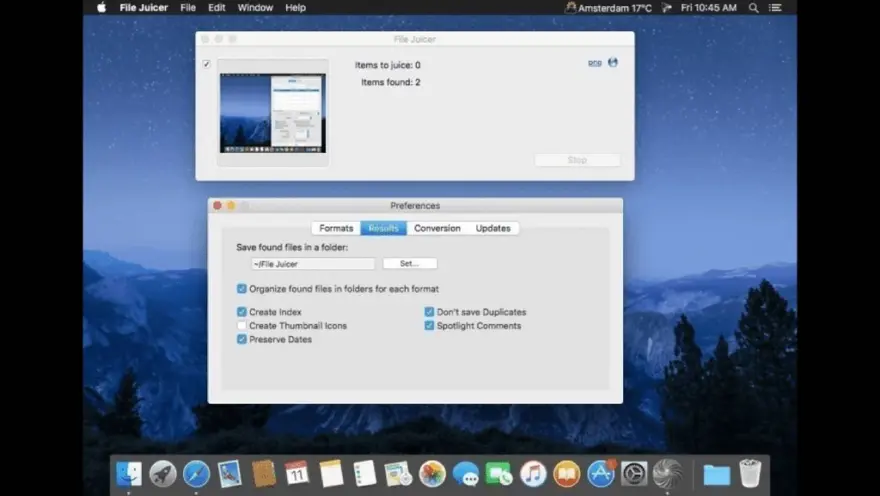
Task: Open the Updates tab
Action: pyautogui.click(x=493, y=228)
